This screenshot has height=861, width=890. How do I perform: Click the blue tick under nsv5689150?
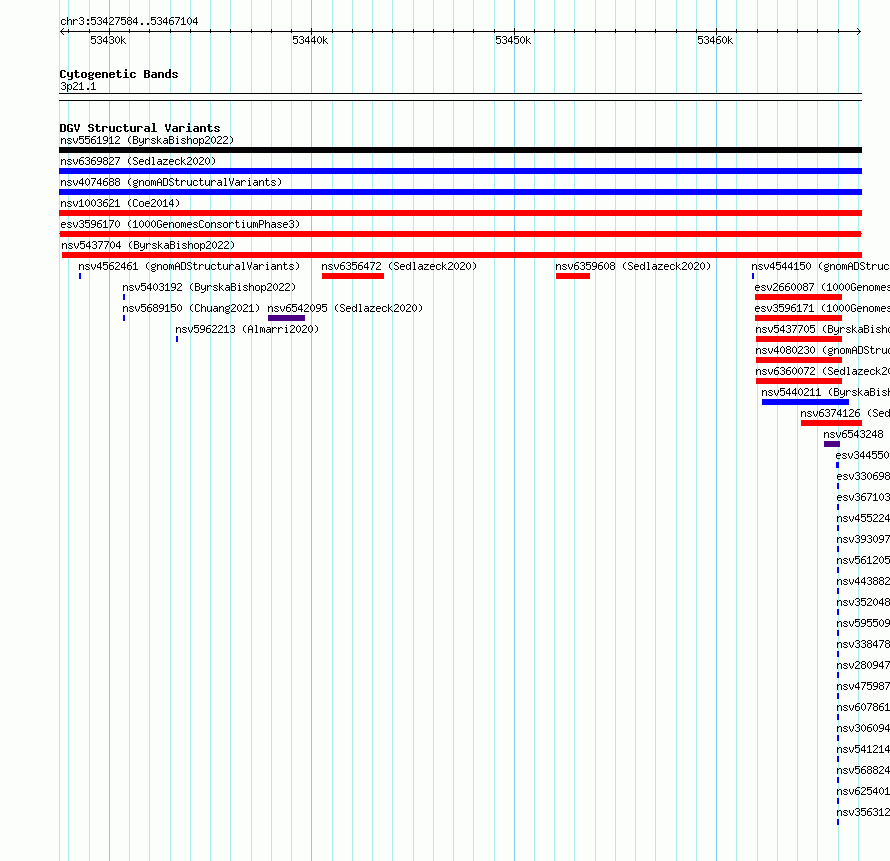[124, 318]
